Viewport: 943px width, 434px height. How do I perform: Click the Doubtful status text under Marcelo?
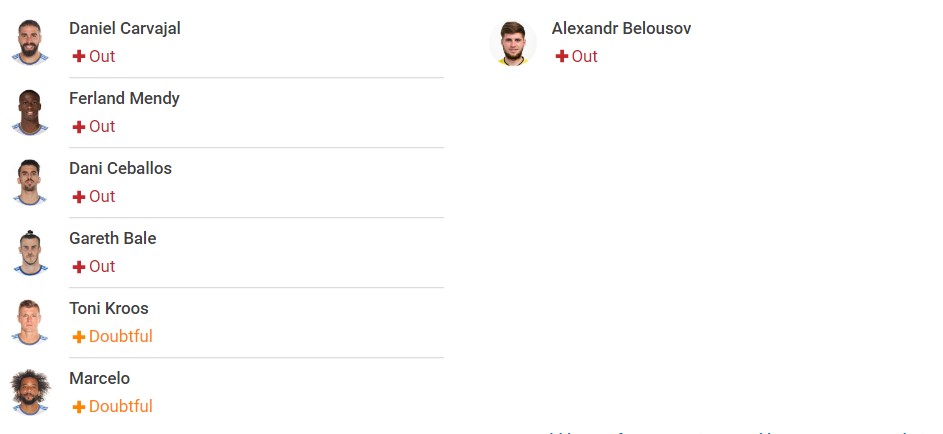(121, 406)
